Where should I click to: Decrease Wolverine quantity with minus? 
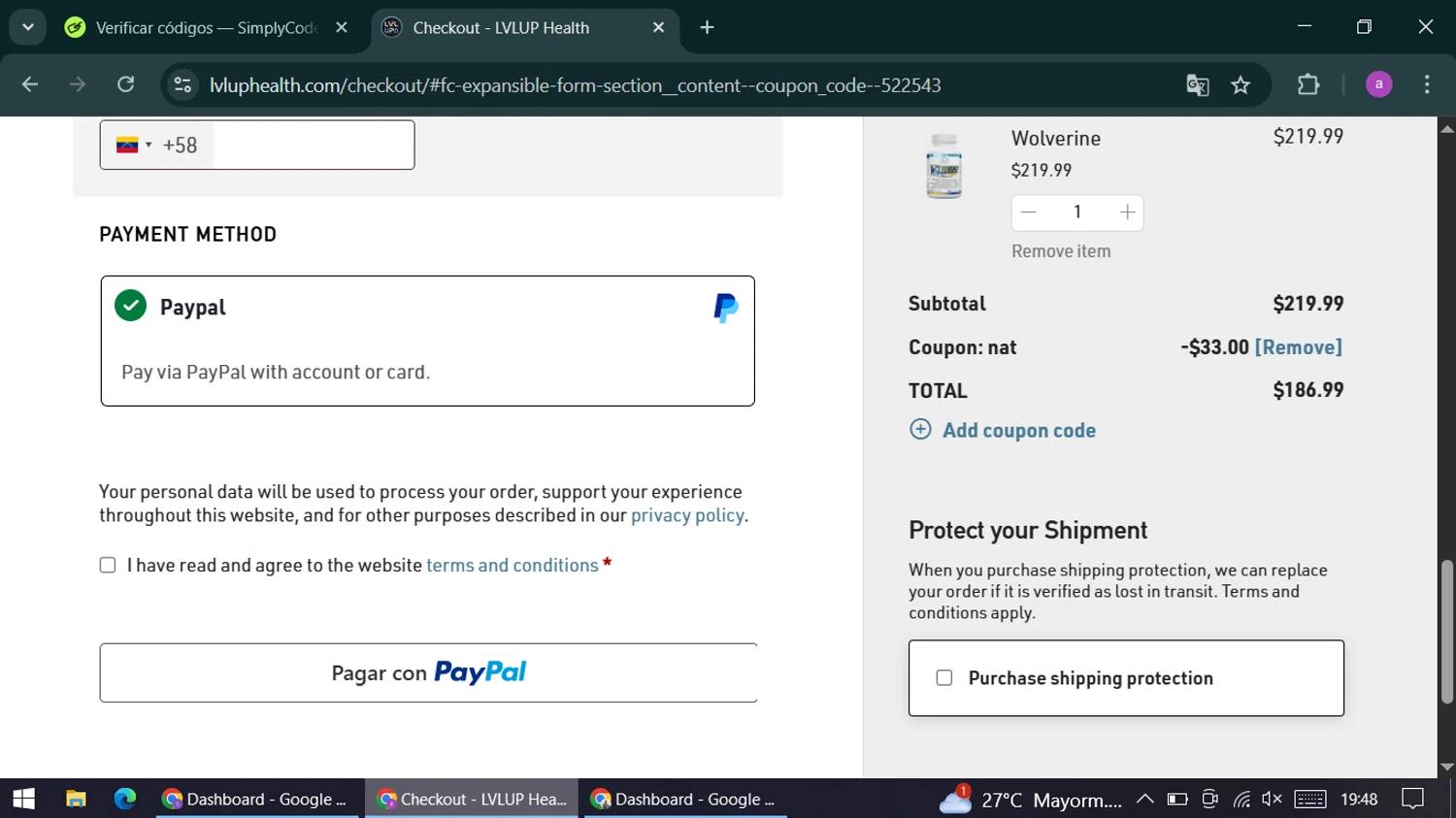[1029, 212]
